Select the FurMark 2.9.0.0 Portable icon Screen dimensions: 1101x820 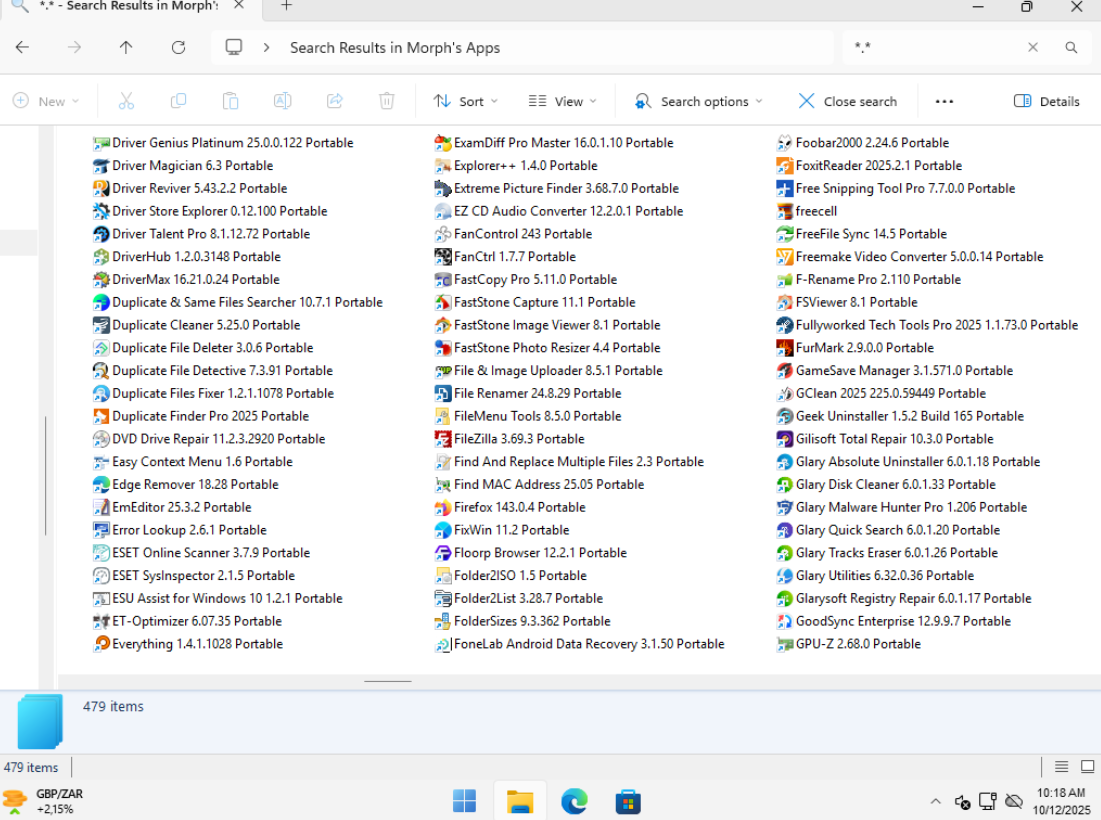click(786, 348)
